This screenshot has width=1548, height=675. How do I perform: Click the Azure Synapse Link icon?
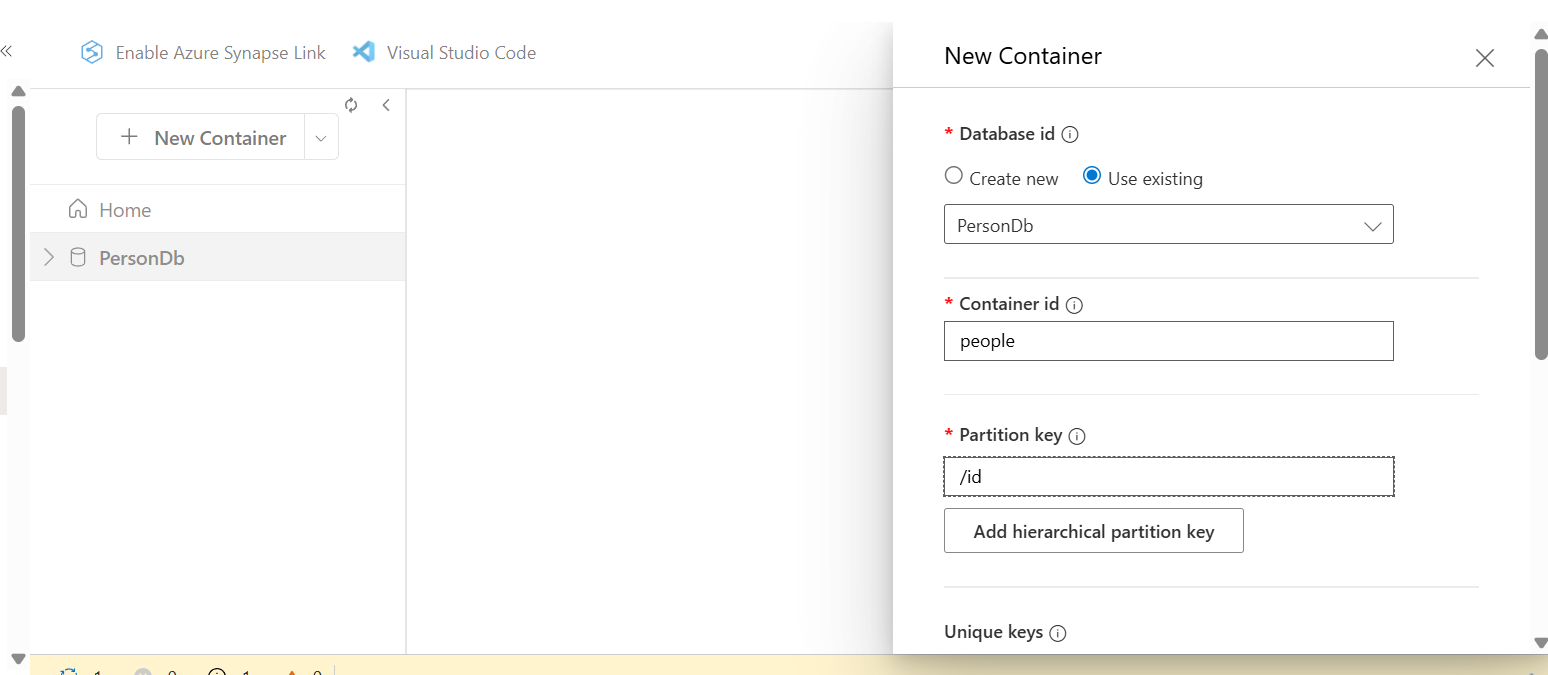[92, 53]
